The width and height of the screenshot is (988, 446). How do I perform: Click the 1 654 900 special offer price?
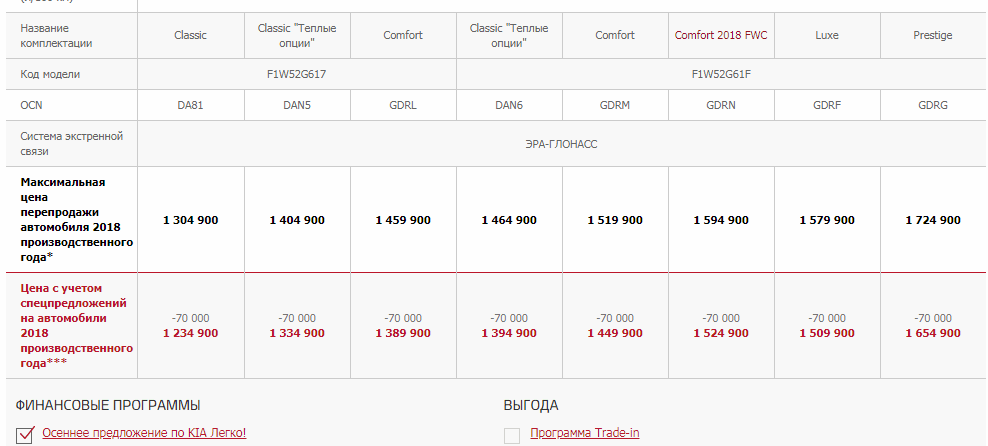932,333
